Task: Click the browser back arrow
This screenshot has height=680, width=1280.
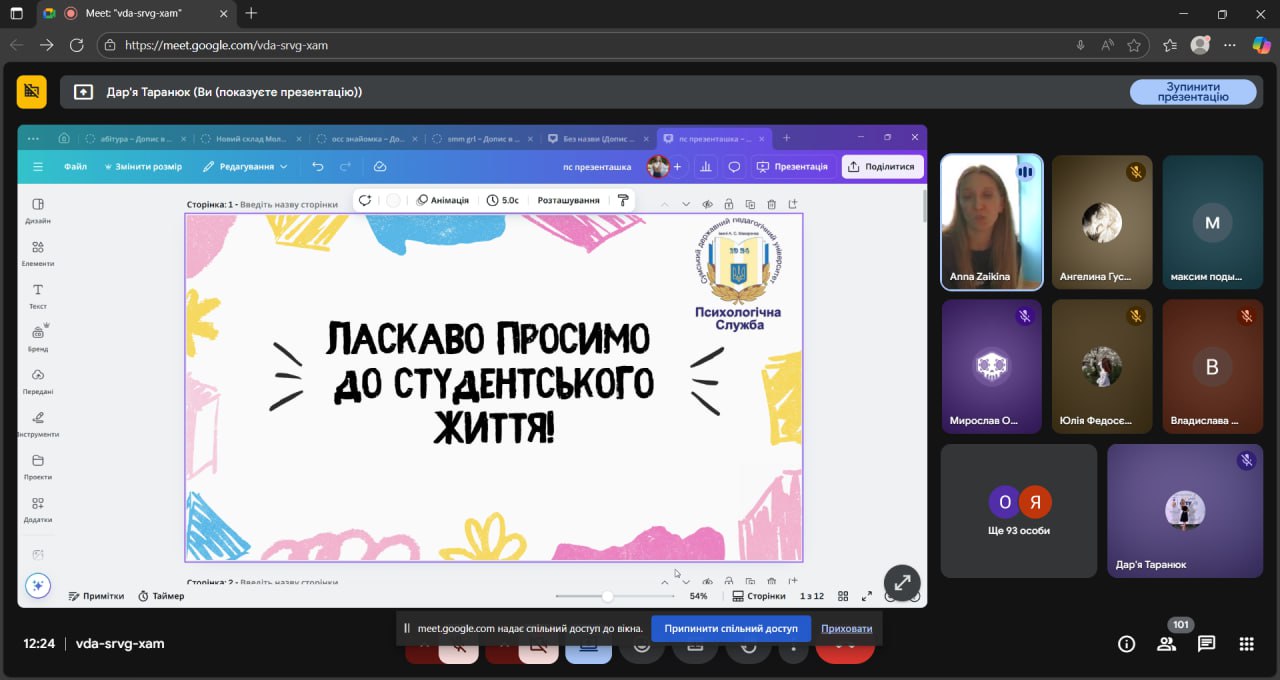Action: pyautogui.click(x=17, y=45)
